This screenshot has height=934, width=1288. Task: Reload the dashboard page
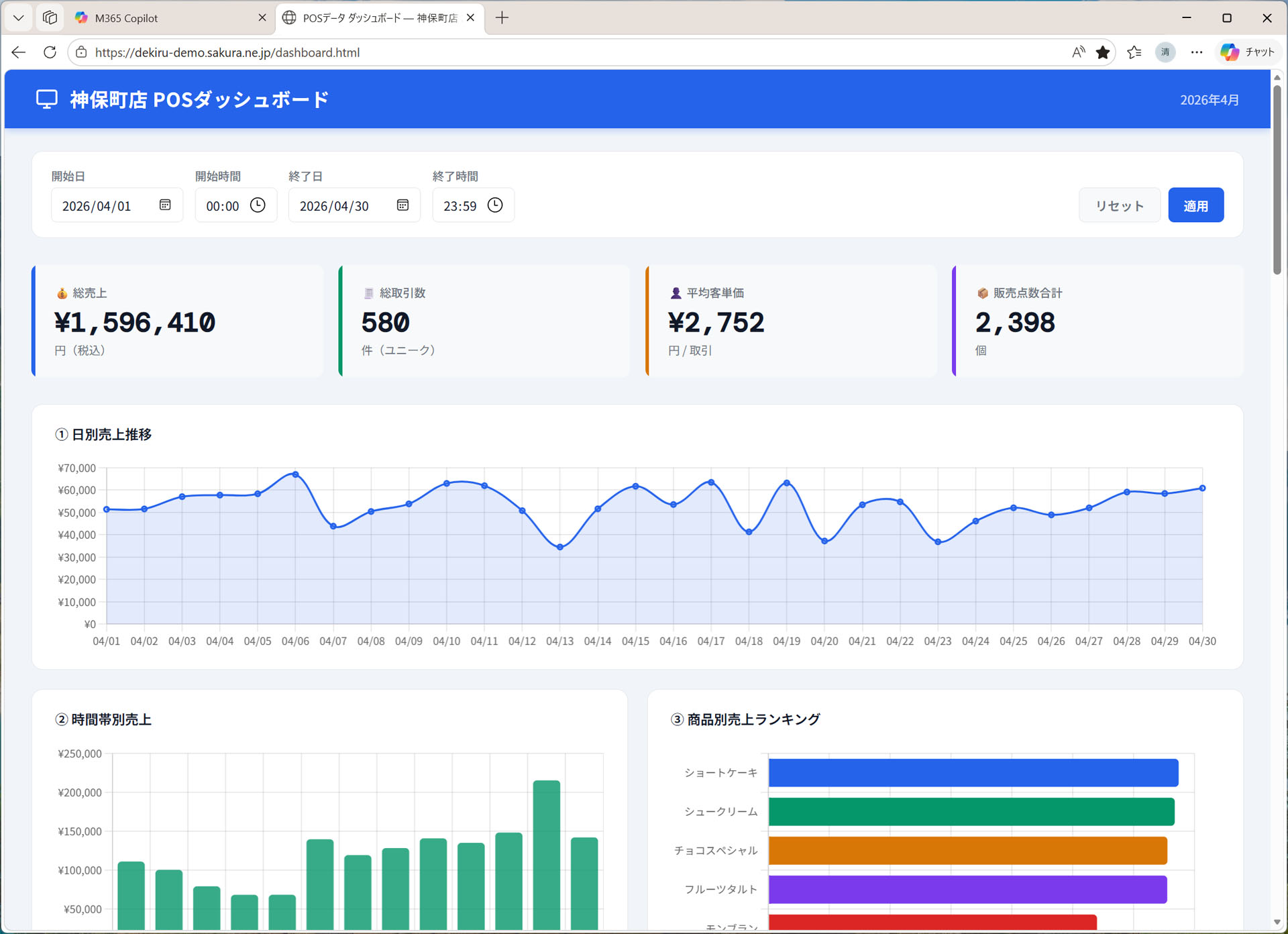(50, 52)
